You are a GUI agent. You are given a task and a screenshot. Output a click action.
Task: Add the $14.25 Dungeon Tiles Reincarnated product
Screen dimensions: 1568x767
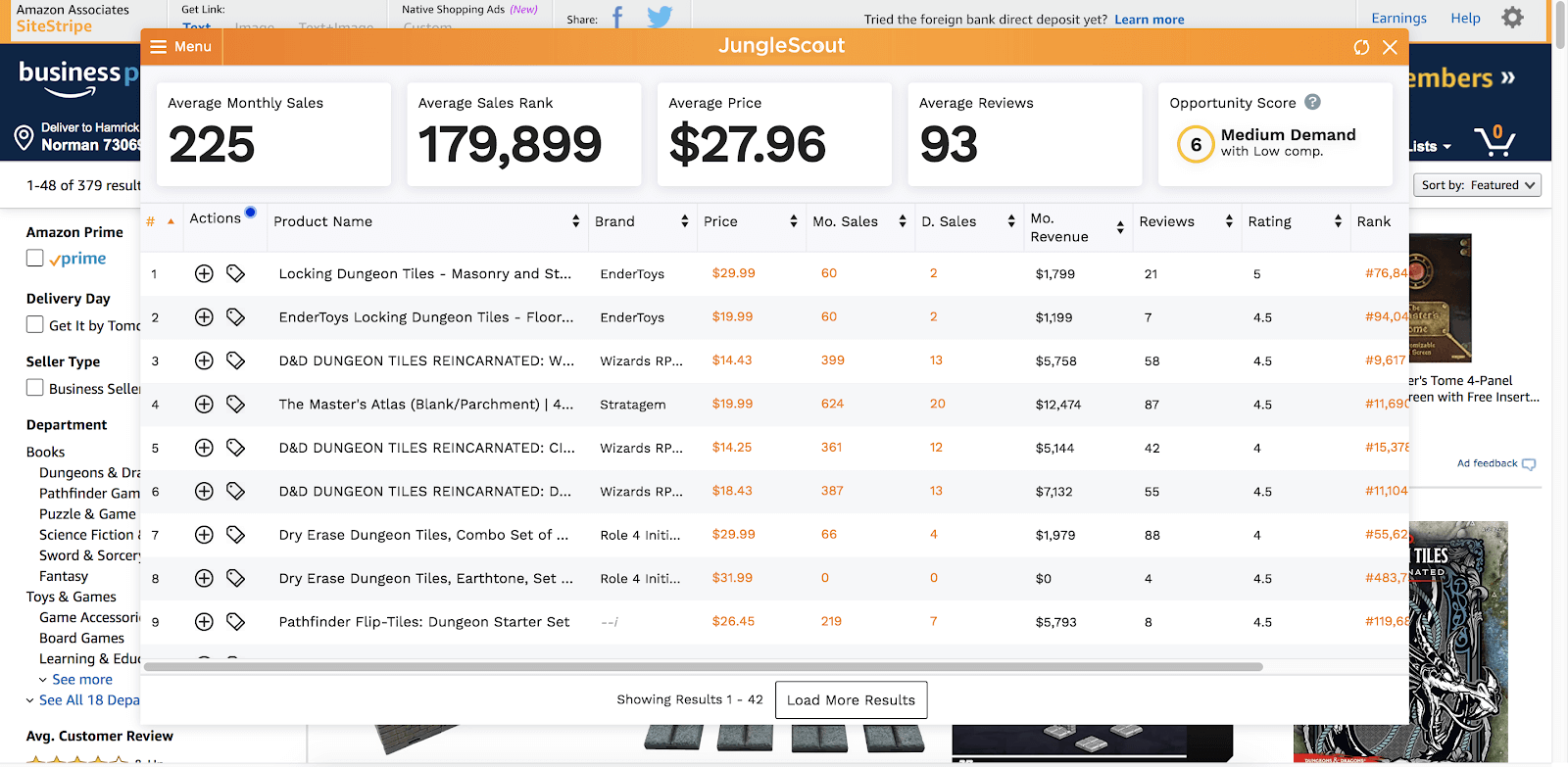204,448
